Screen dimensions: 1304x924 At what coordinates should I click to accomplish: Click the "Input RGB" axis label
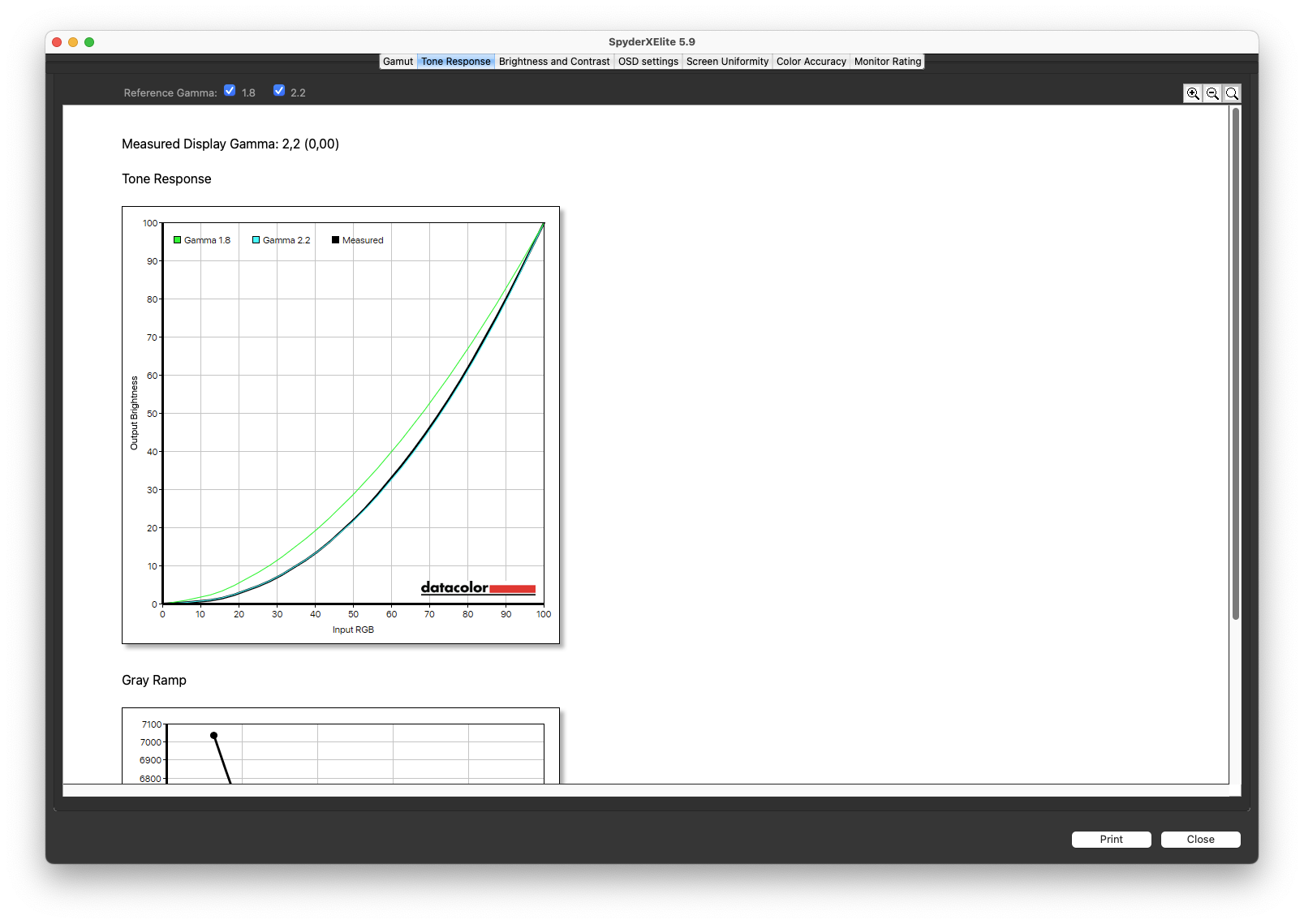(x=353, y=630)
